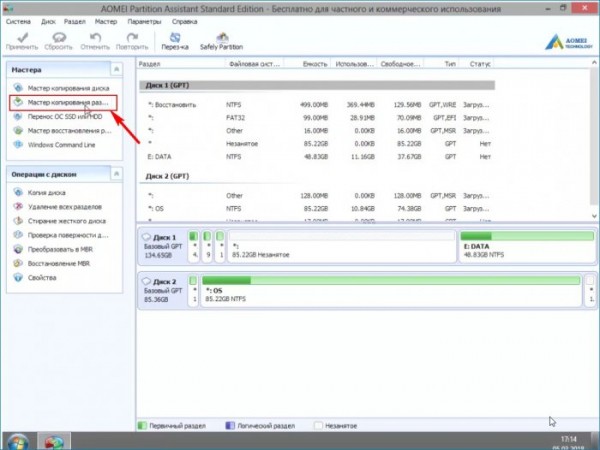
Task: Click the Первичный раздел legend swatch
Action: (142, 426)
